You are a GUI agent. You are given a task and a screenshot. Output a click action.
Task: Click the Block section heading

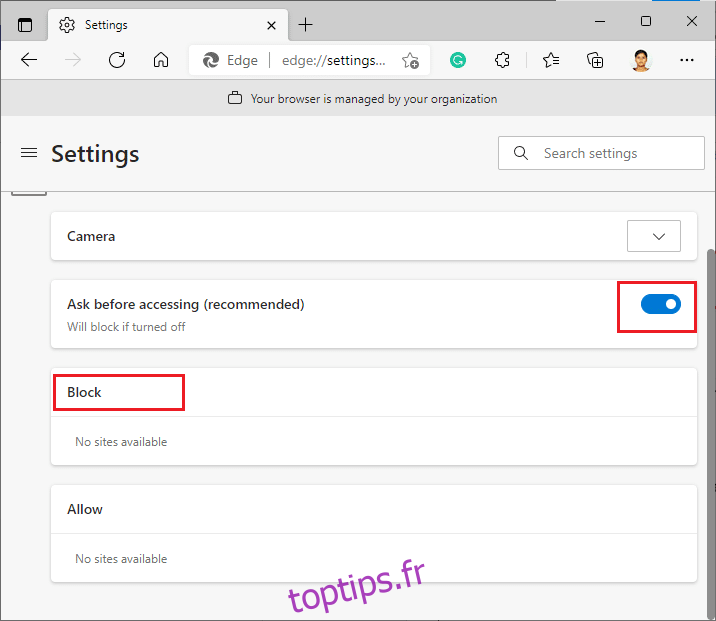pyautogui.click(x=84, y=392)
